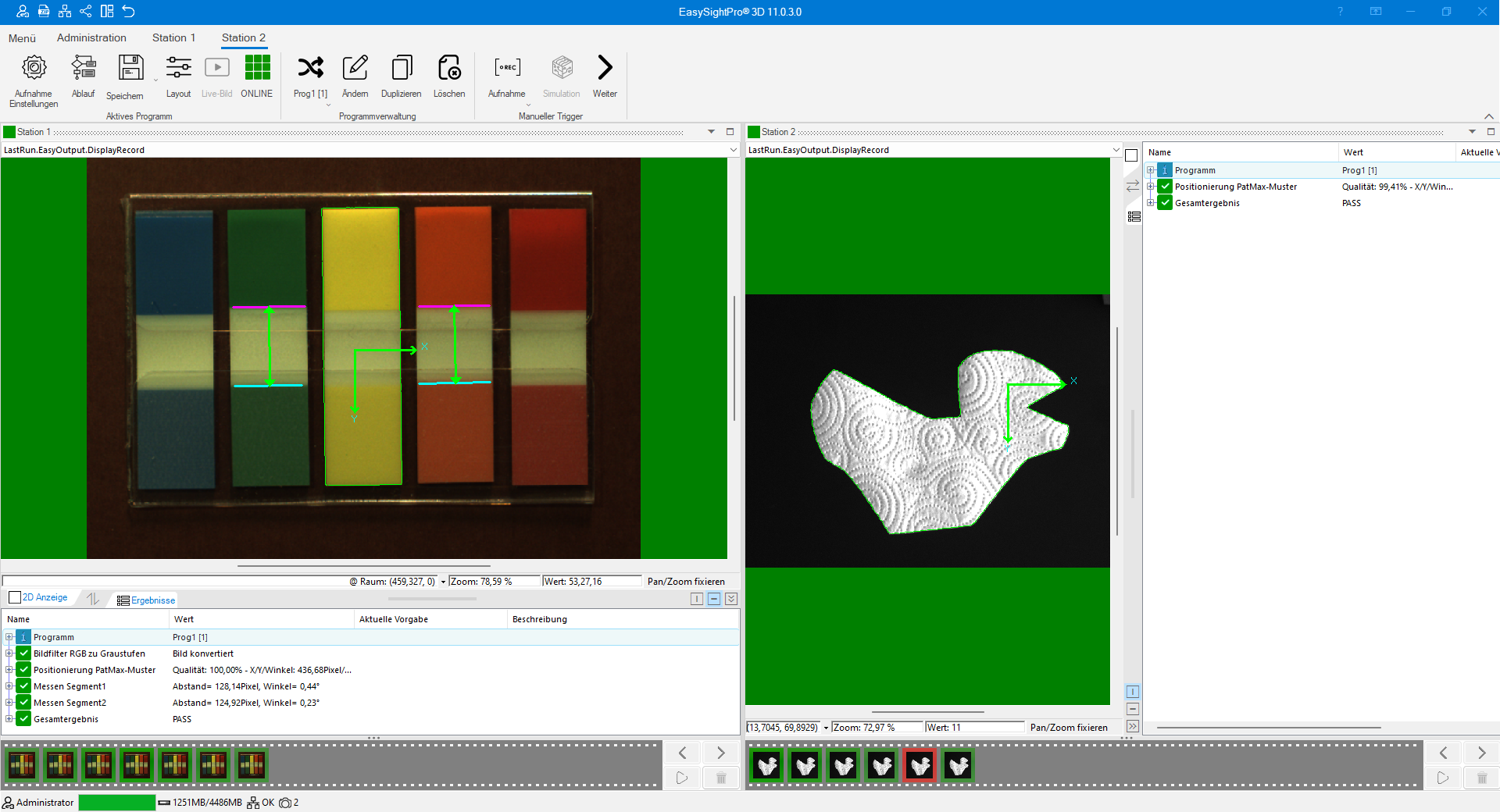Click Pan/Zoom fixieren under Station 1
The image size is (1500, 812).
click(686, 582)
